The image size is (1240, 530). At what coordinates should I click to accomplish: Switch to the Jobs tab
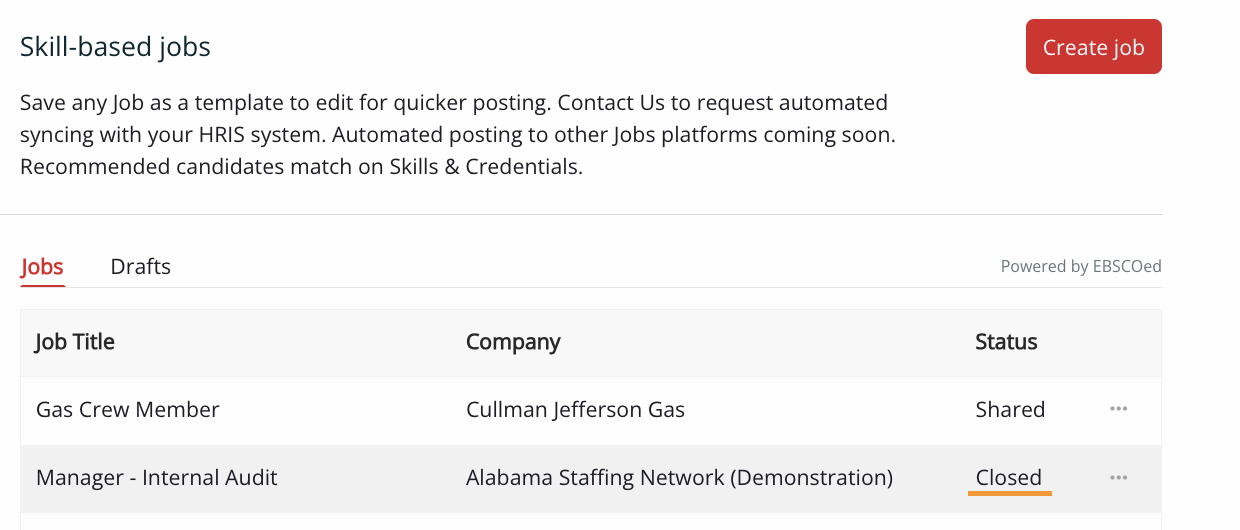tap(42, 267)
